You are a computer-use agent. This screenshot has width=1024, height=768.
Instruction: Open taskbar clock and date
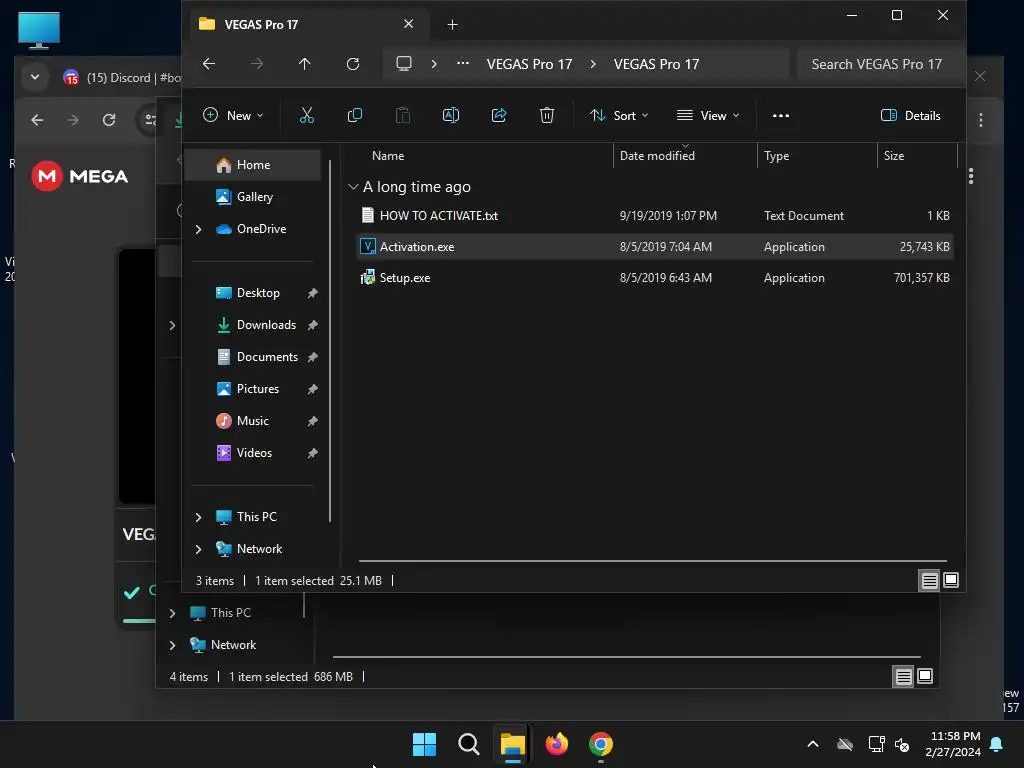click(953, 744)
